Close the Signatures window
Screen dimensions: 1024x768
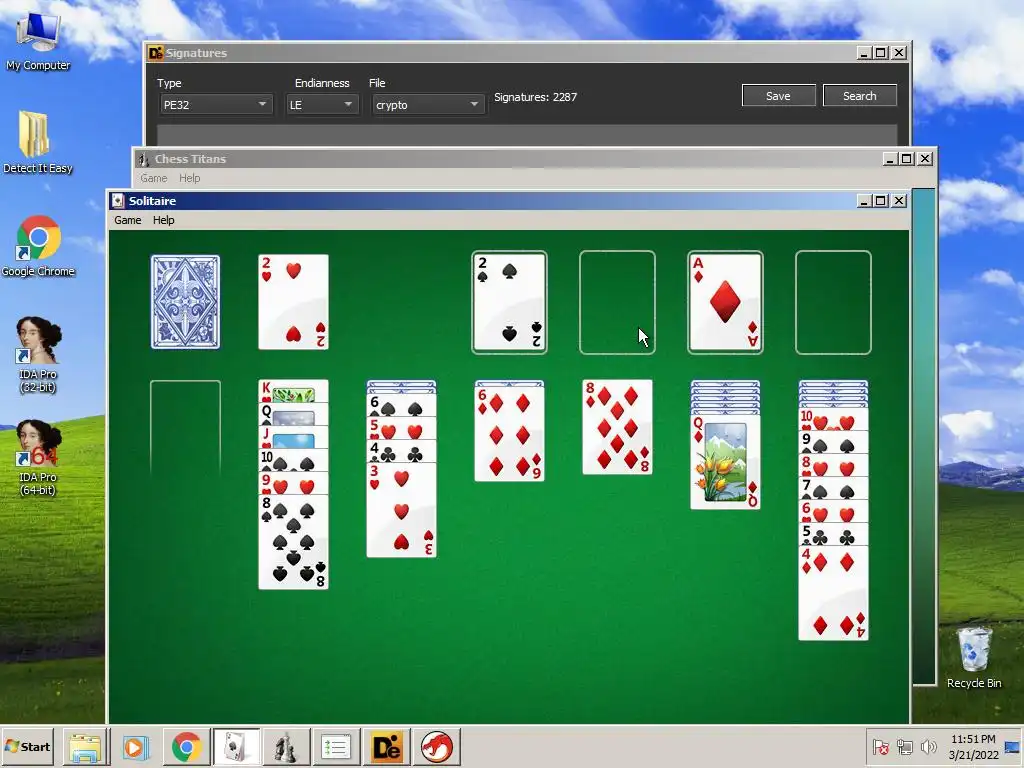[x=899, y=53]
